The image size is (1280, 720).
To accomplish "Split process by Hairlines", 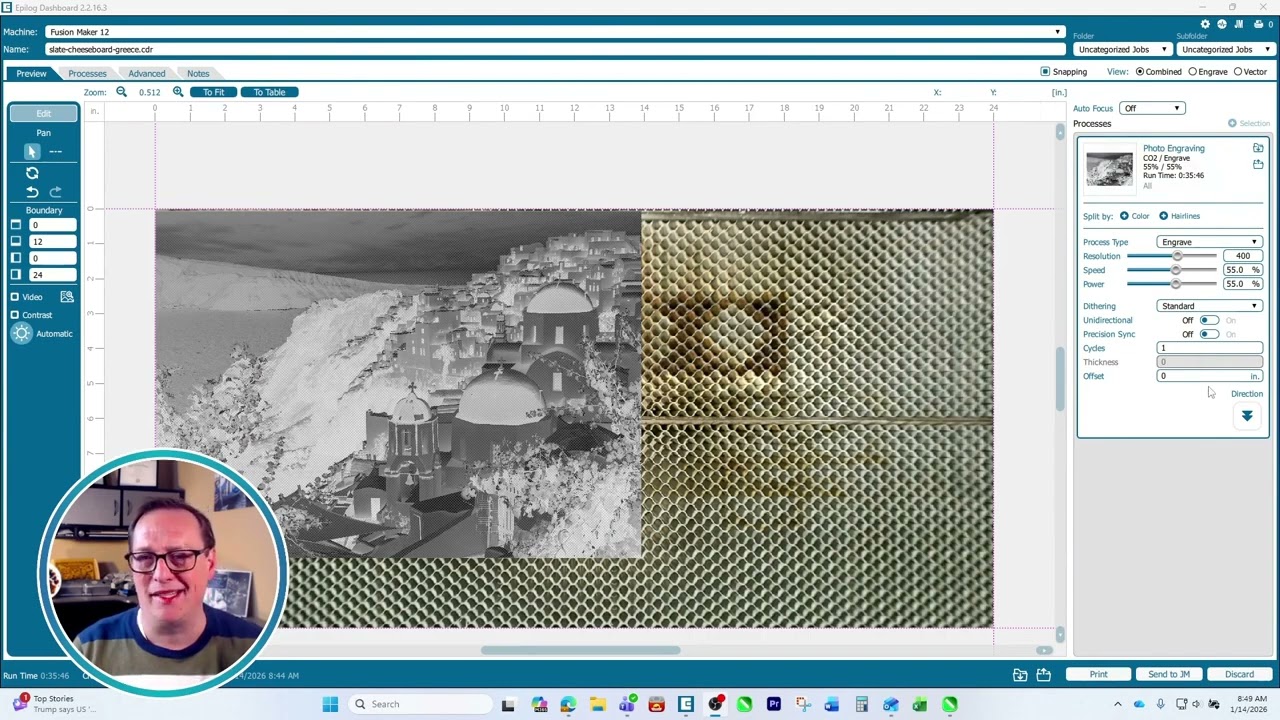I will coord(1180,216).
